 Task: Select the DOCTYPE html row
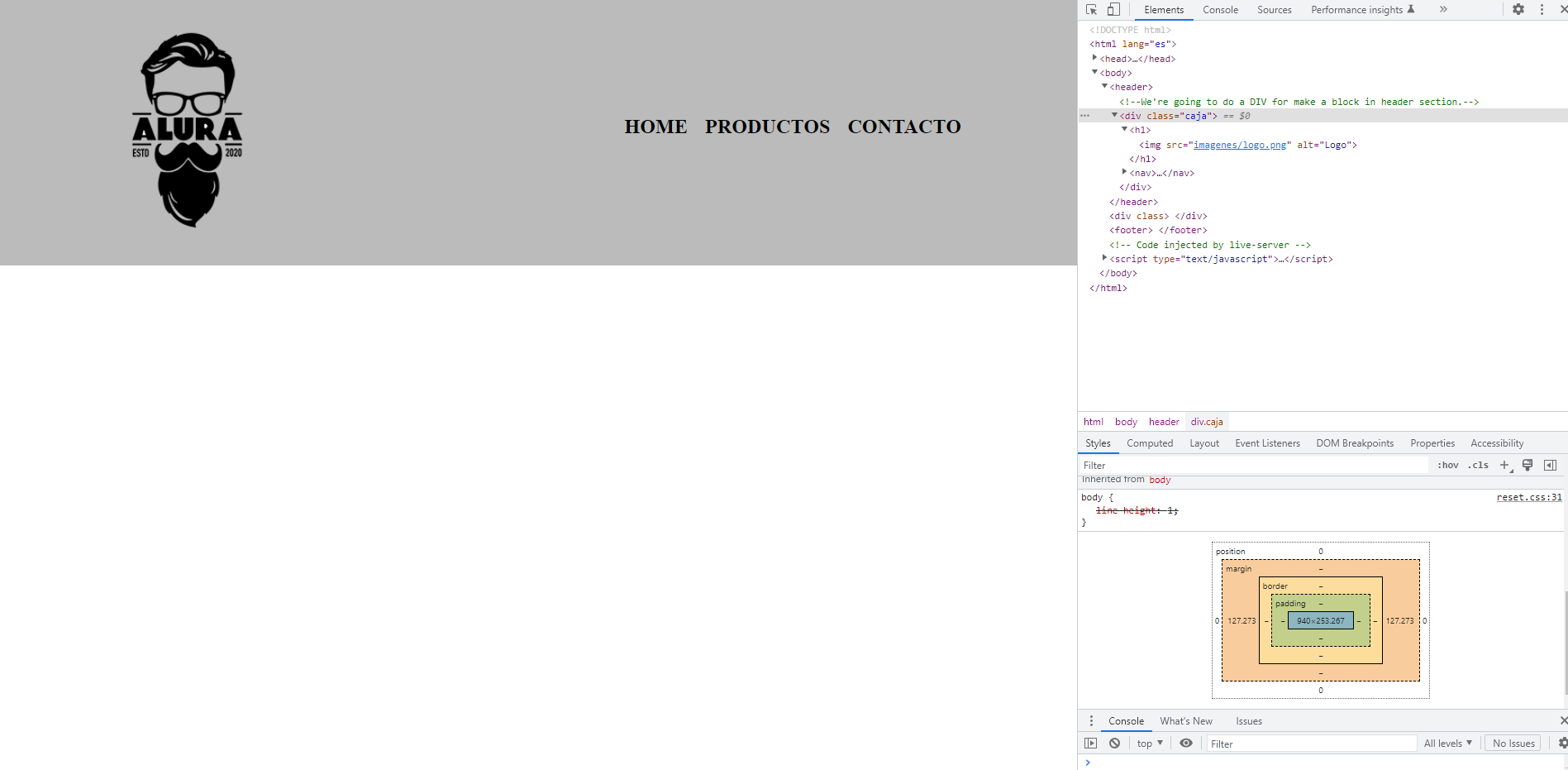tap(1323, 30)
